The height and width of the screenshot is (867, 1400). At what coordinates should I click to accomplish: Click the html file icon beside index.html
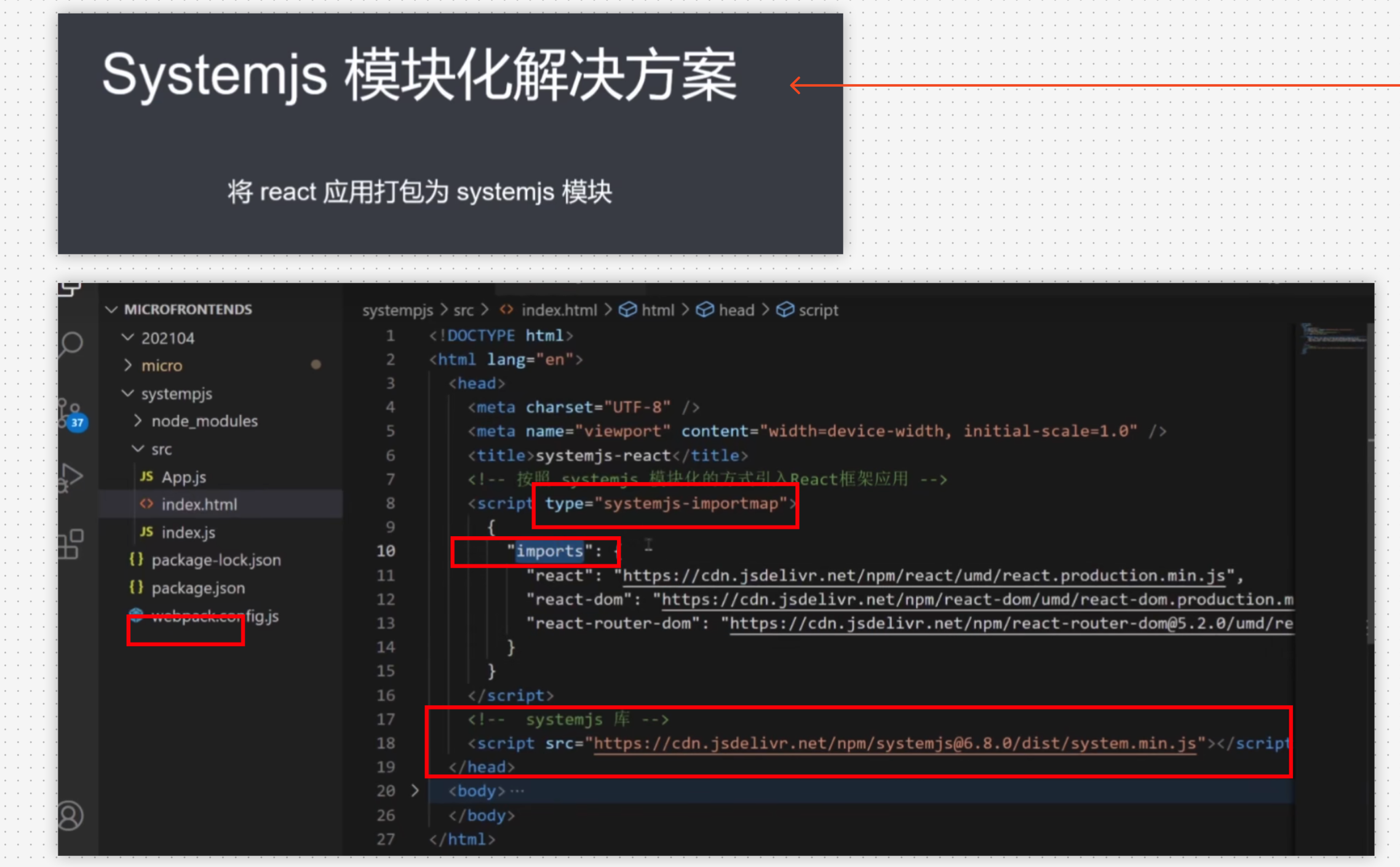point(146,504)
